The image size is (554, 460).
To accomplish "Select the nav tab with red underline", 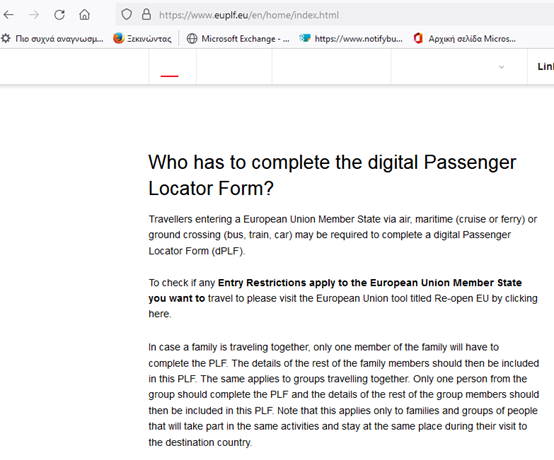I will coord(172,67).
